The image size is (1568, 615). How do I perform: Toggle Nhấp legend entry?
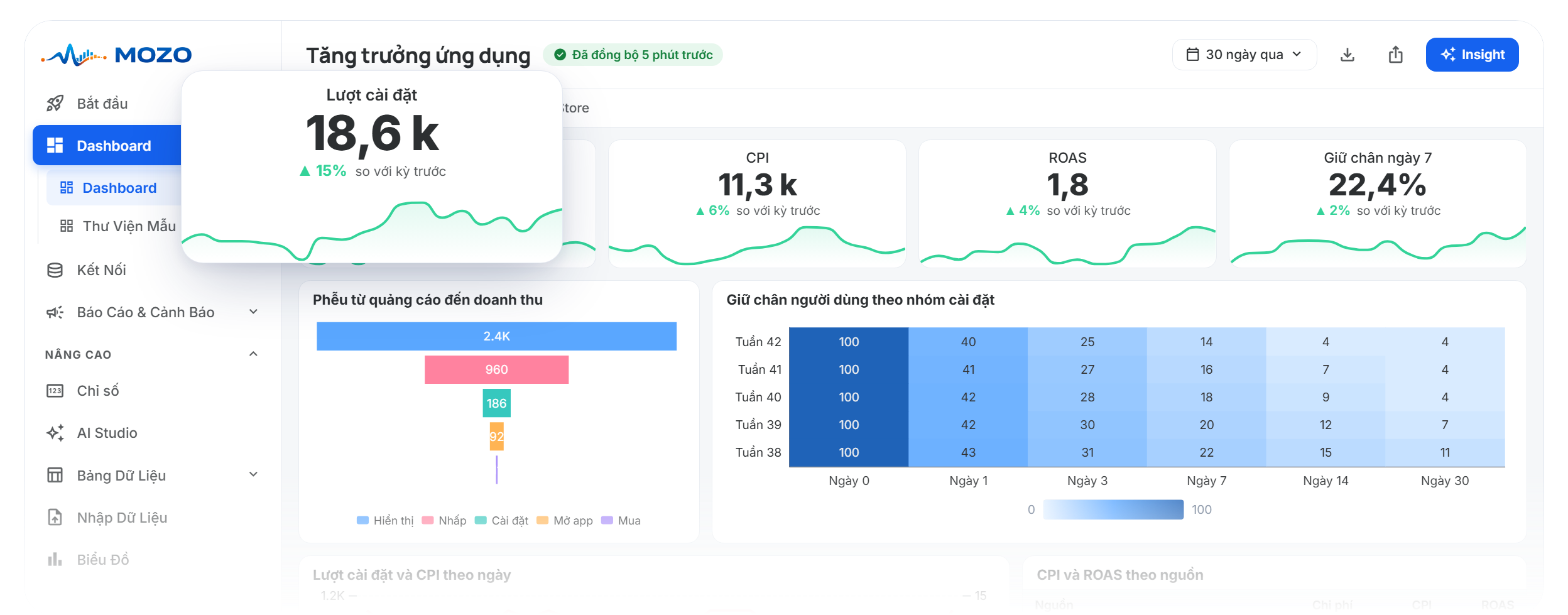[x=444, y=520]
